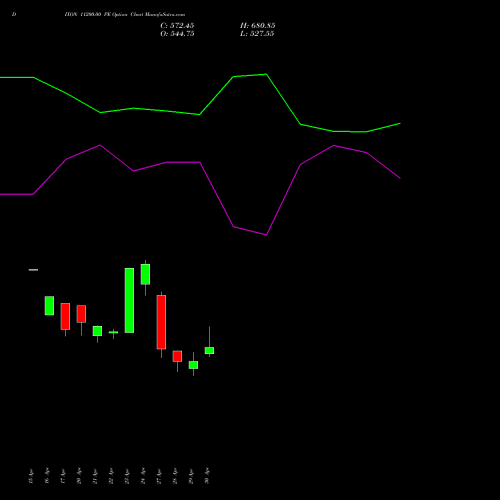
Task: Click the low value L: 527.55
Action: pos(257,34)
